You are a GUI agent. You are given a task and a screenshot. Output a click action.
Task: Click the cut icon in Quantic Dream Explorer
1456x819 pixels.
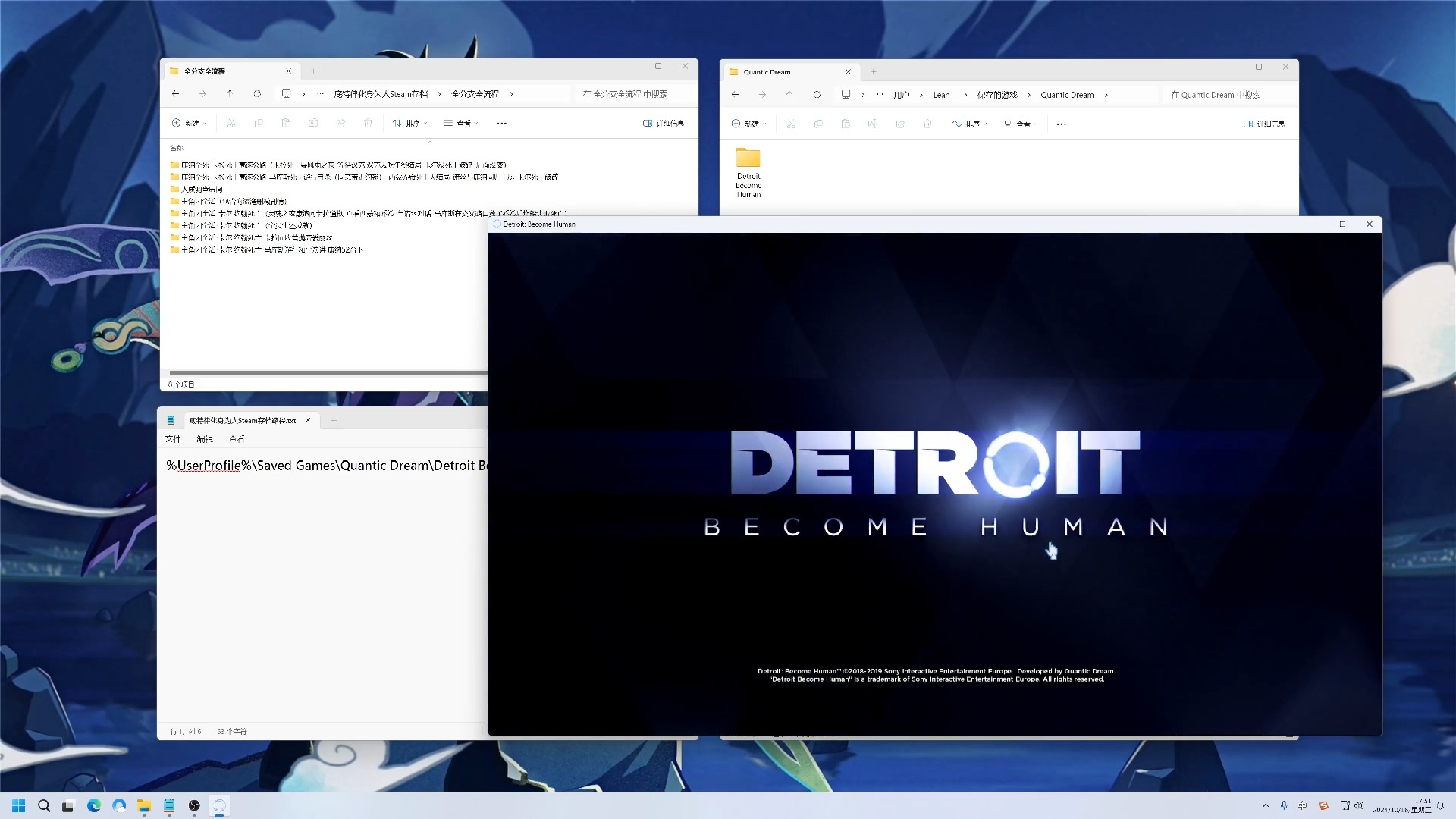point(791,124)
